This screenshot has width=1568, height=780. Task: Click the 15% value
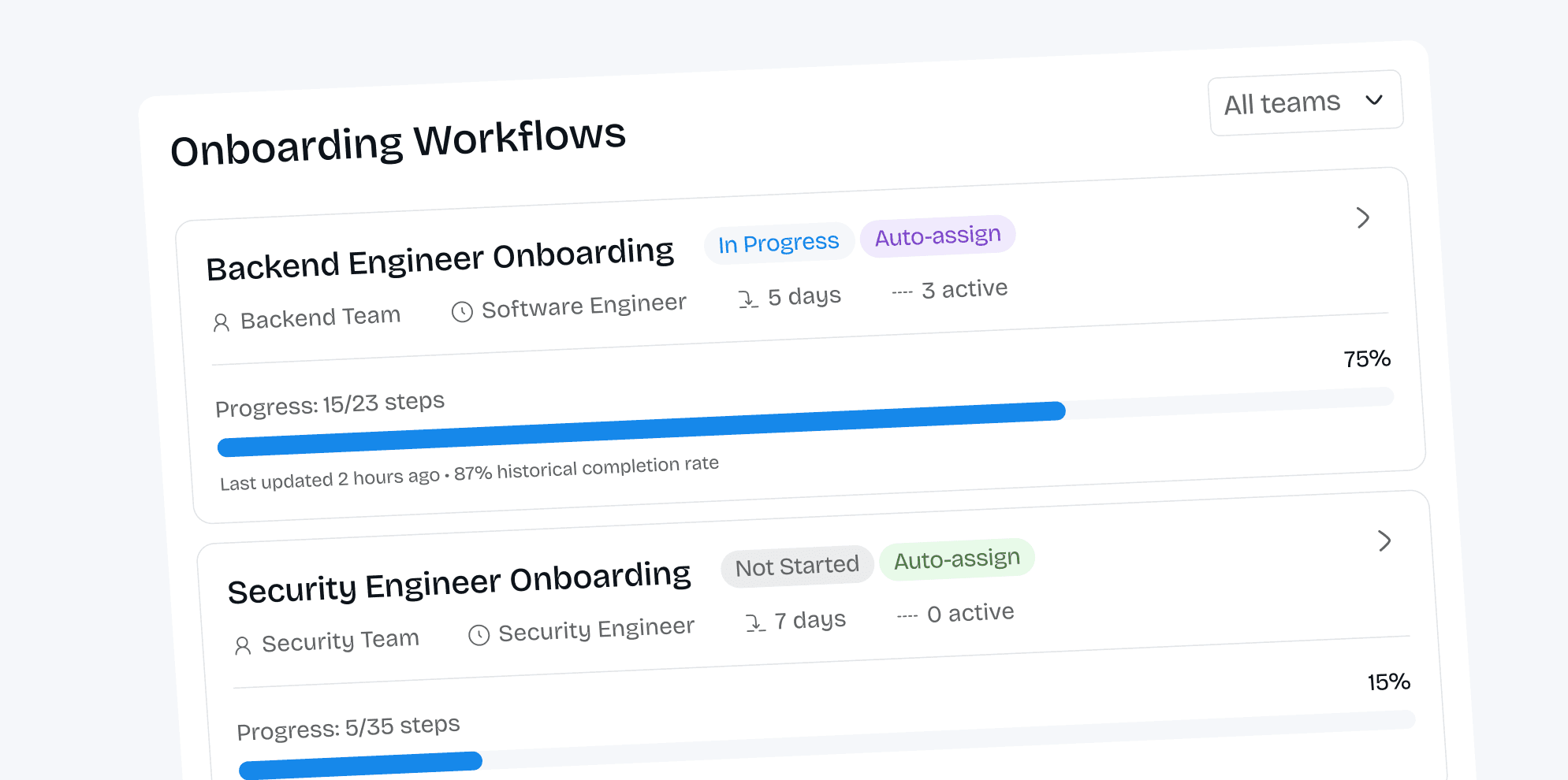(x=1389, y=682)
